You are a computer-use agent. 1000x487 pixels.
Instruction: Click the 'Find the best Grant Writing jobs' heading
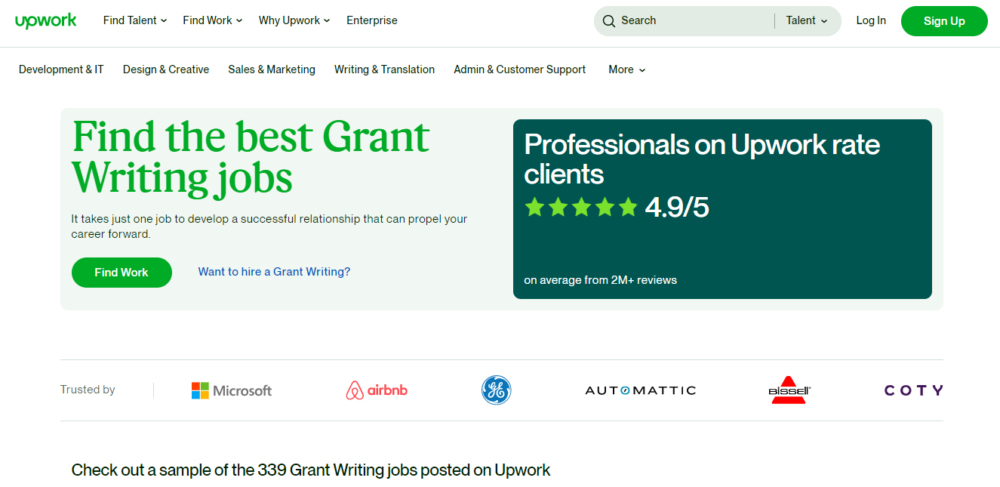pyautogui.click(x=251, y=157)
